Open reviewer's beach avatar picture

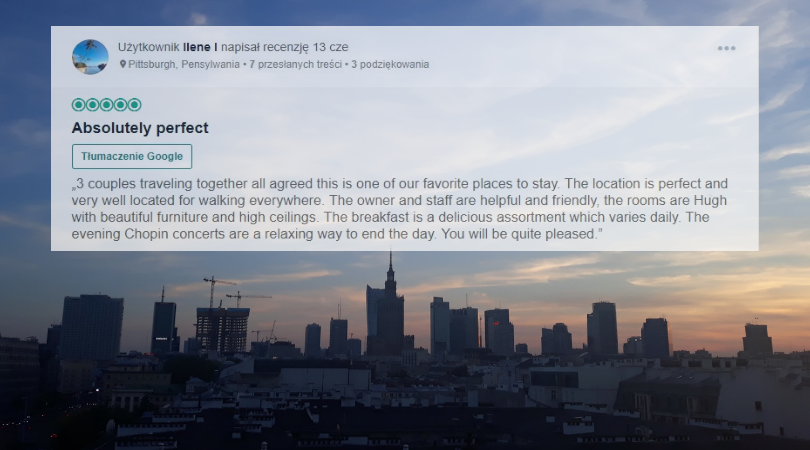coord(90,57)
